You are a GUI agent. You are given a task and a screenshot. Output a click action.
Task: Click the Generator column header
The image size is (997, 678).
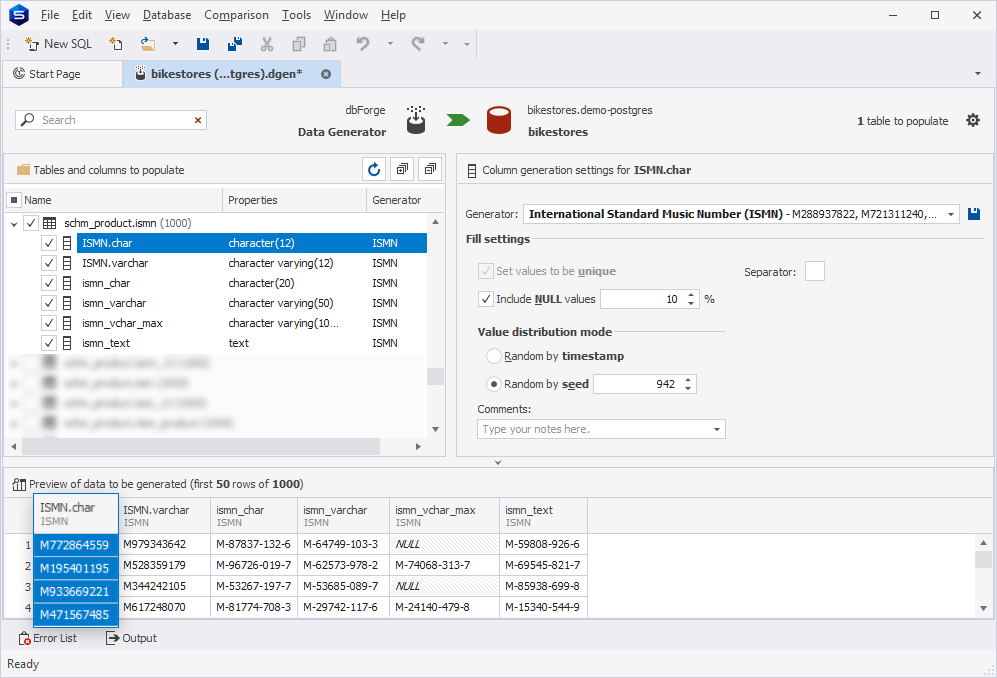coord(397,200)
